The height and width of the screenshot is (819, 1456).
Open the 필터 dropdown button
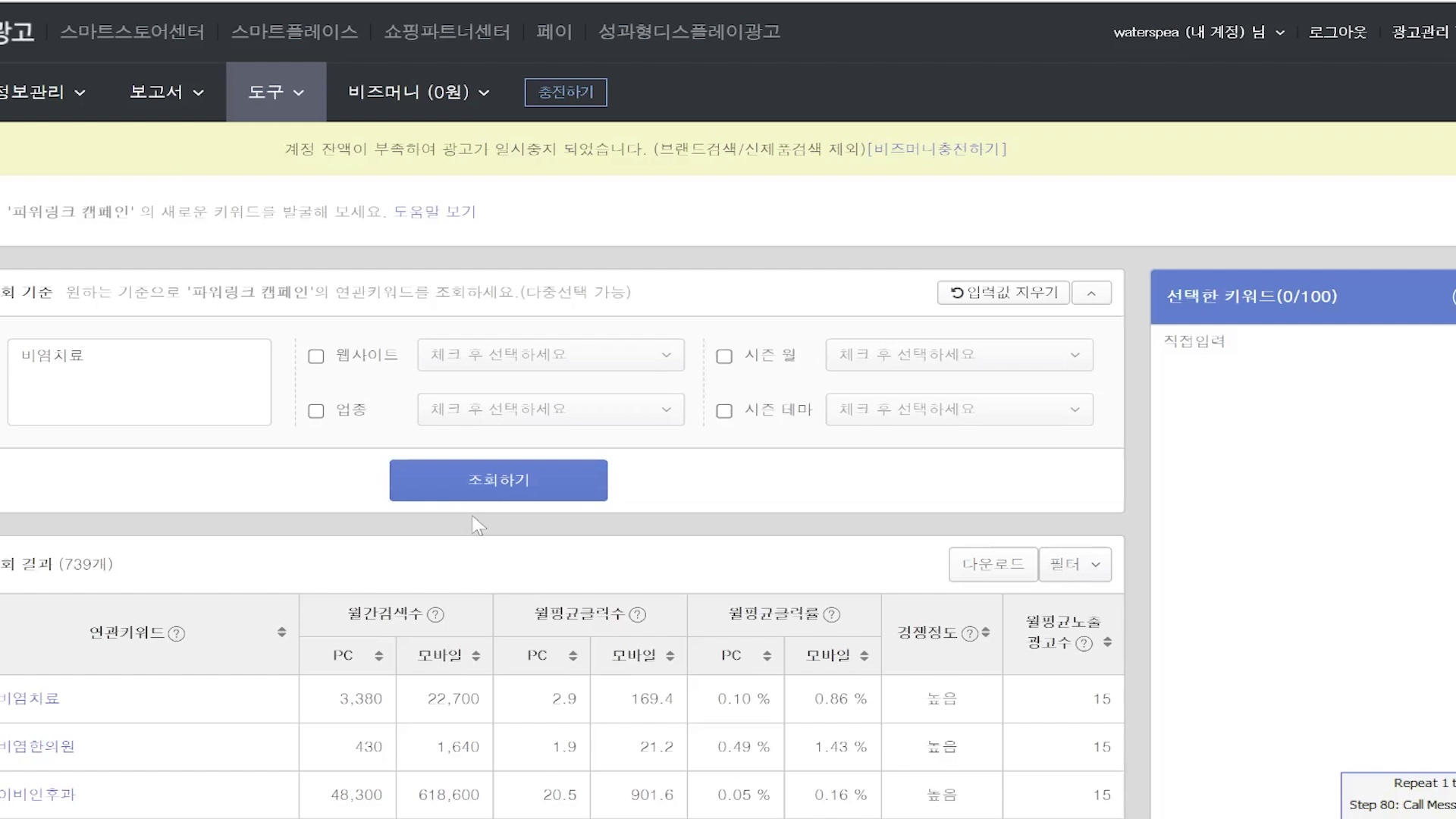click(1075, 565)
